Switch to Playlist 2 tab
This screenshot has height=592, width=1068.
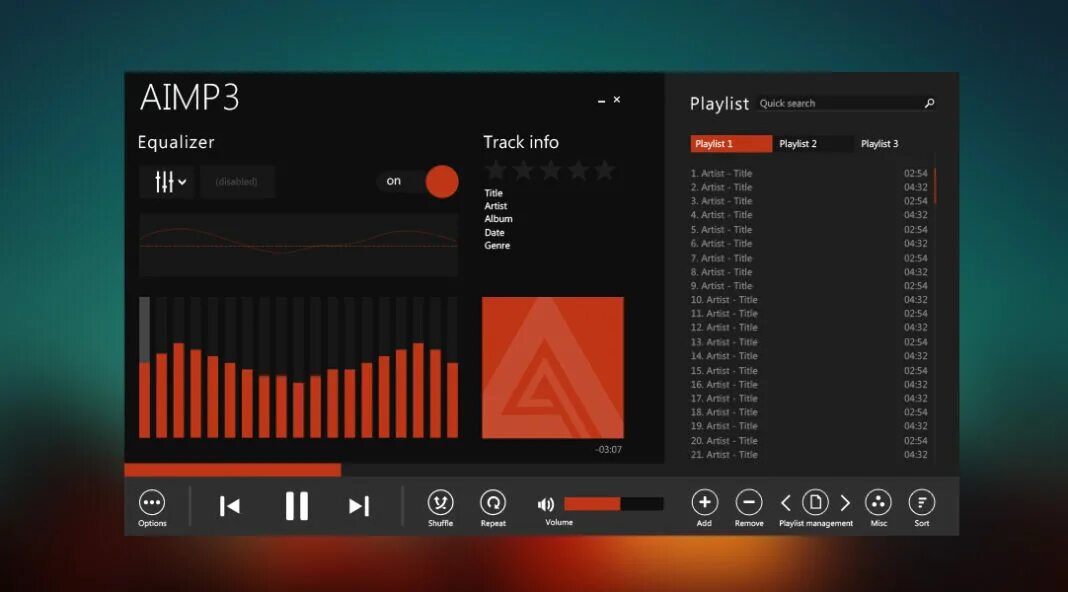(x=813, y=144)
